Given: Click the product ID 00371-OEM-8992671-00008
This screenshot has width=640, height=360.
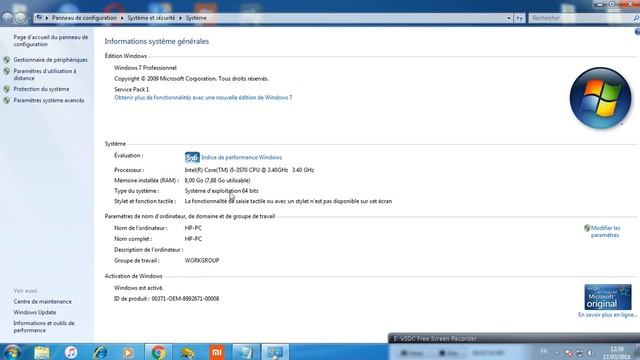Looking at the screenshot, I should click(185, 299).
